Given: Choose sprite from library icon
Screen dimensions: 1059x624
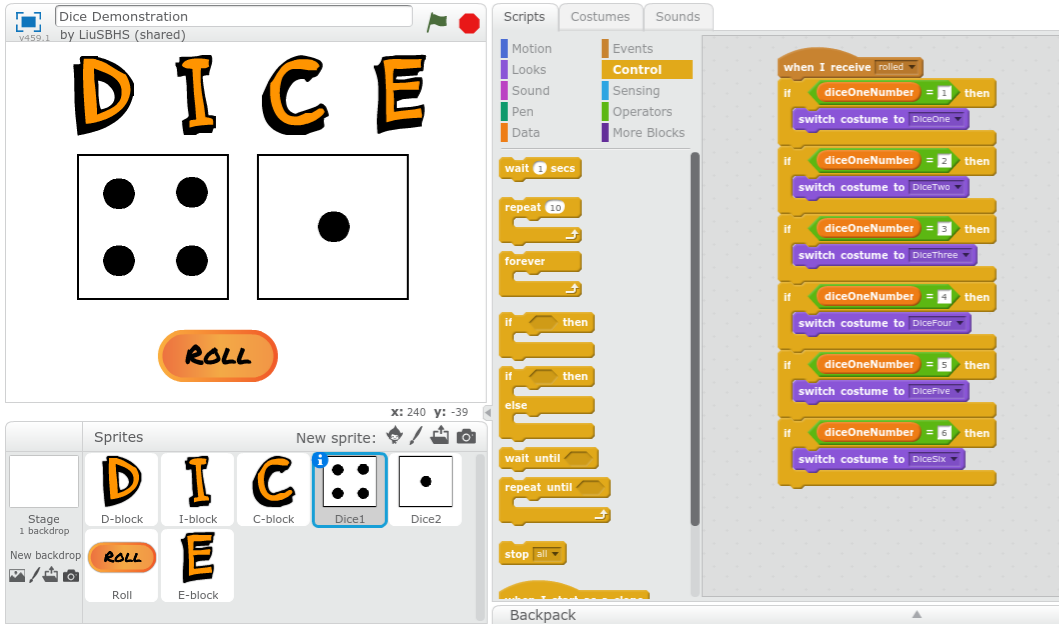Looking at the screenshot, I should [394, 436].
